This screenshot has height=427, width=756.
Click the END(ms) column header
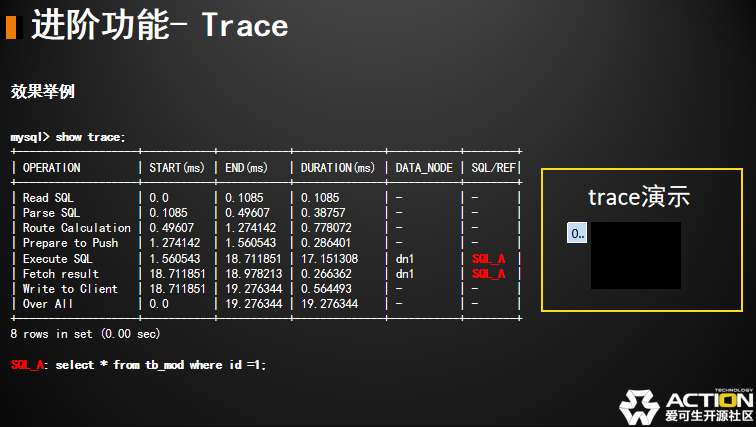(x=246, y=168)
